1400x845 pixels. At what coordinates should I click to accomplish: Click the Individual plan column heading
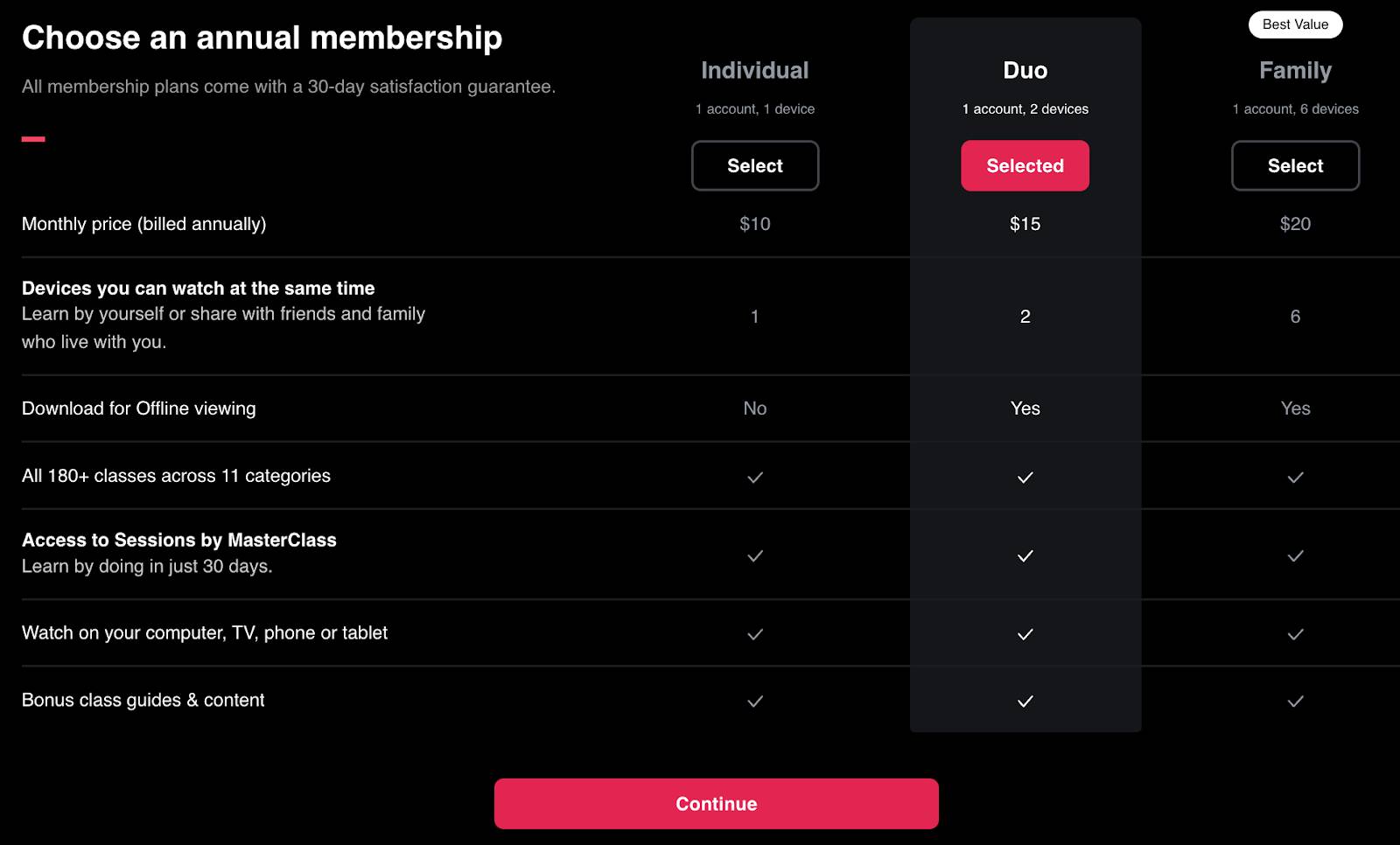(755, 70)
